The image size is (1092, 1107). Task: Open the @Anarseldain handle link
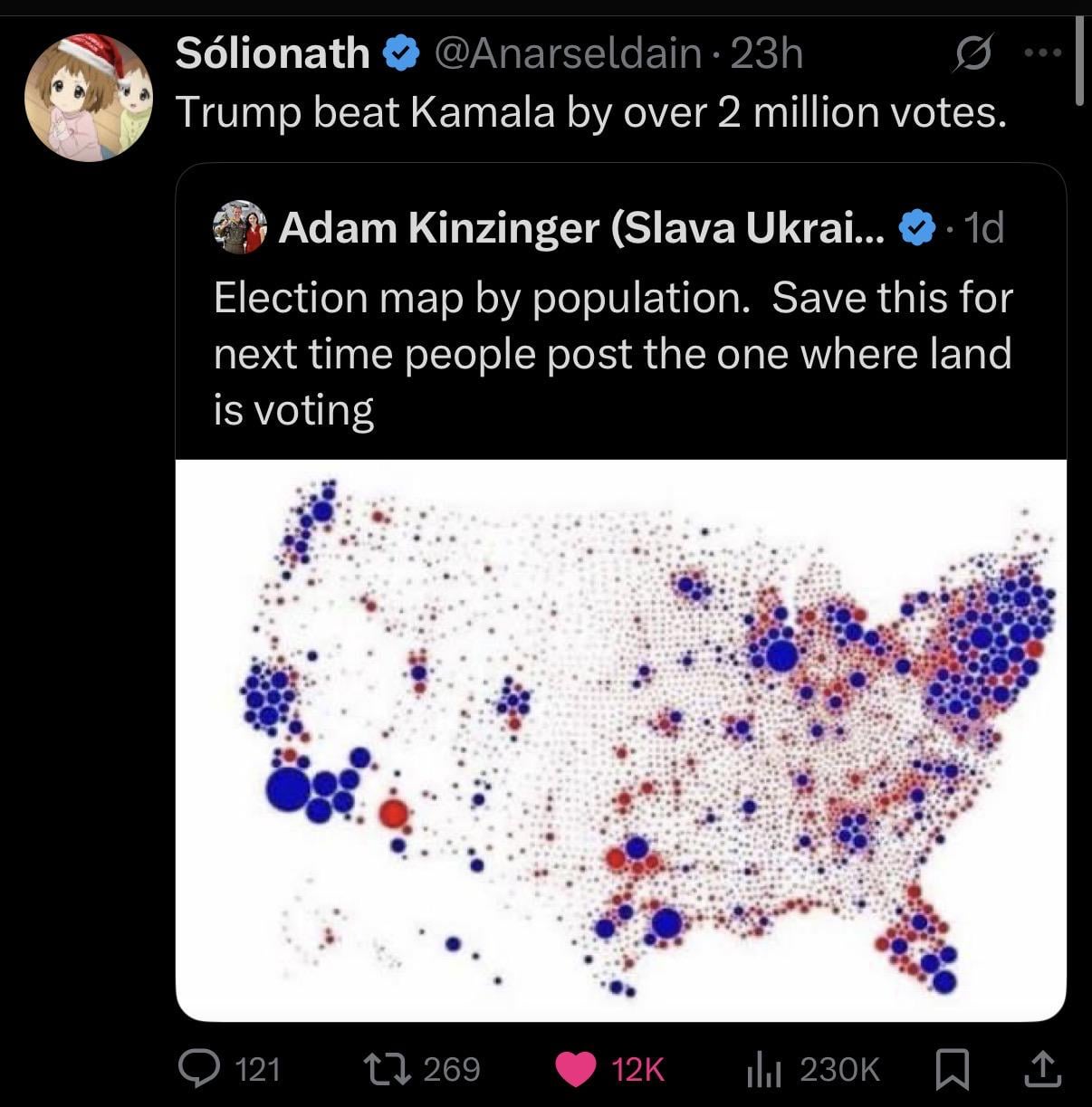(568, 53)
